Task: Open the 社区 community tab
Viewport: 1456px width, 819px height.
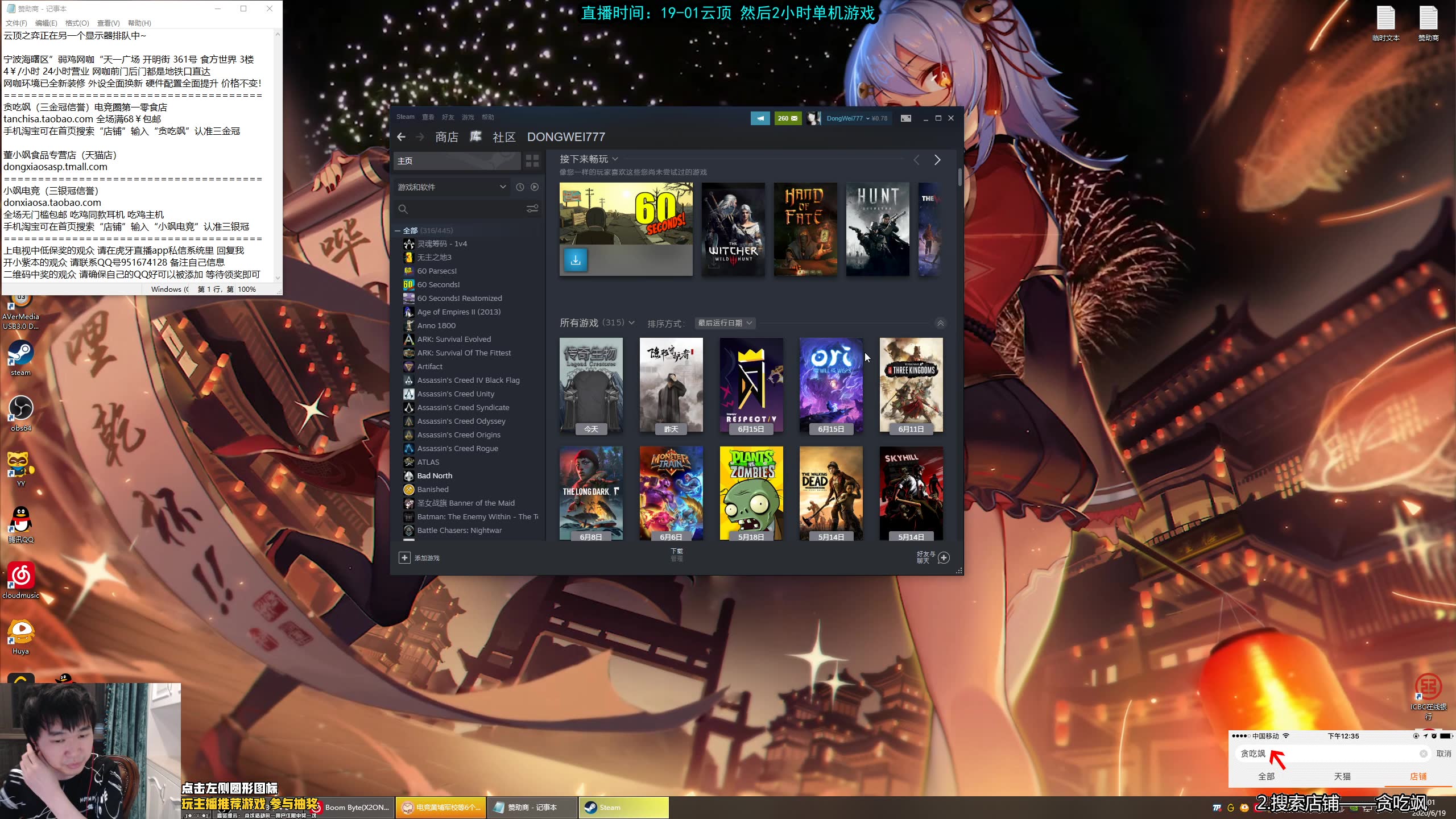Action: click(504, 137)
